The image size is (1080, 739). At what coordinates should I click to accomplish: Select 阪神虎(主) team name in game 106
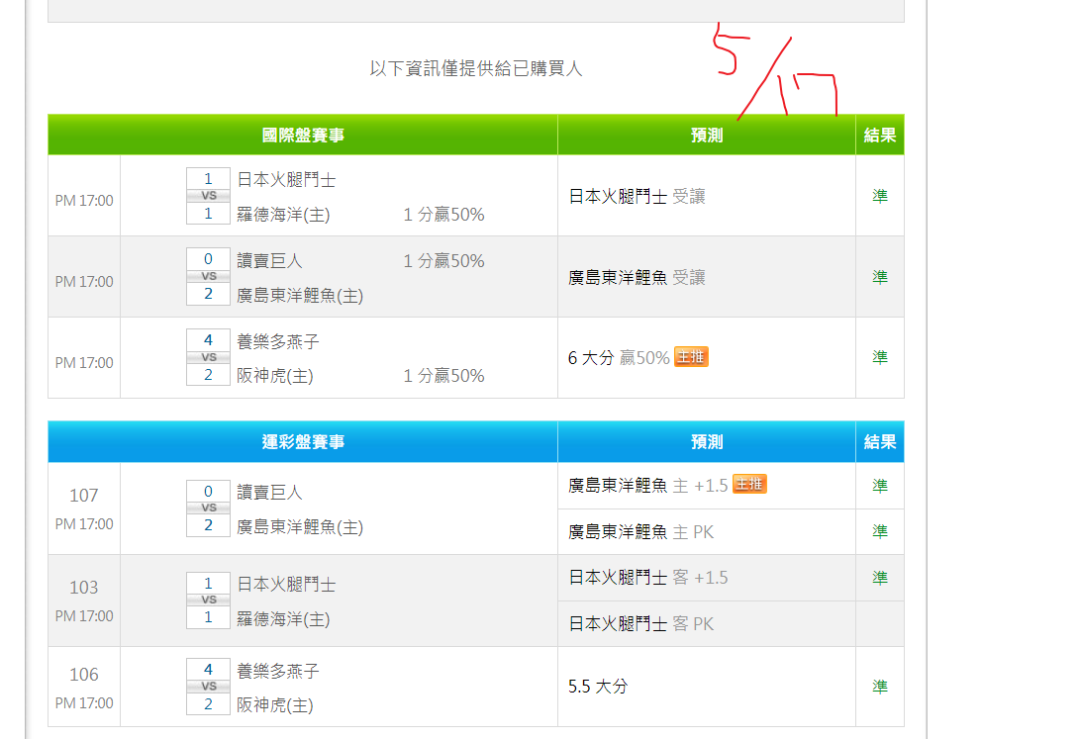[275, 705]
